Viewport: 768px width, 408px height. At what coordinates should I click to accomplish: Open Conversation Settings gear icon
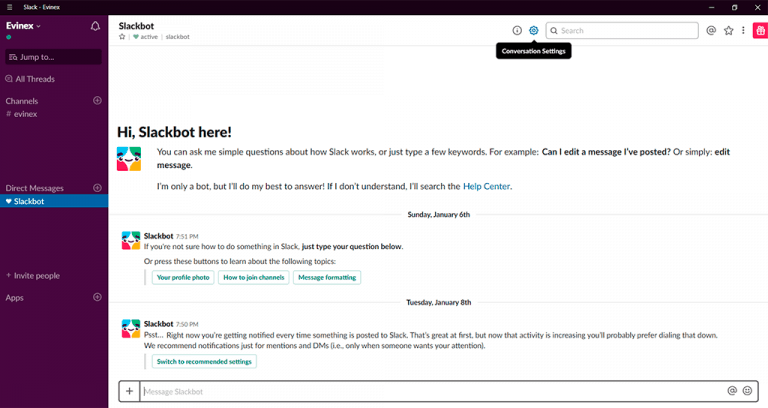(533, 30)
